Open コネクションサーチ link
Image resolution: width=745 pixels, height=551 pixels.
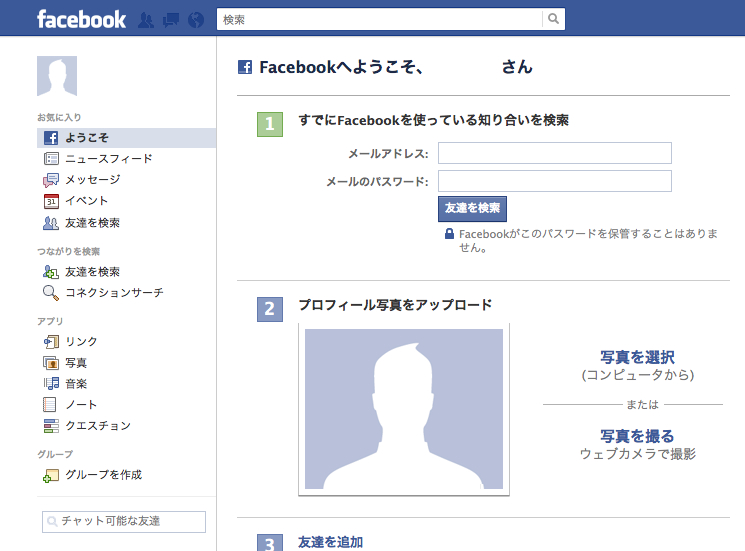coord(114,293)
